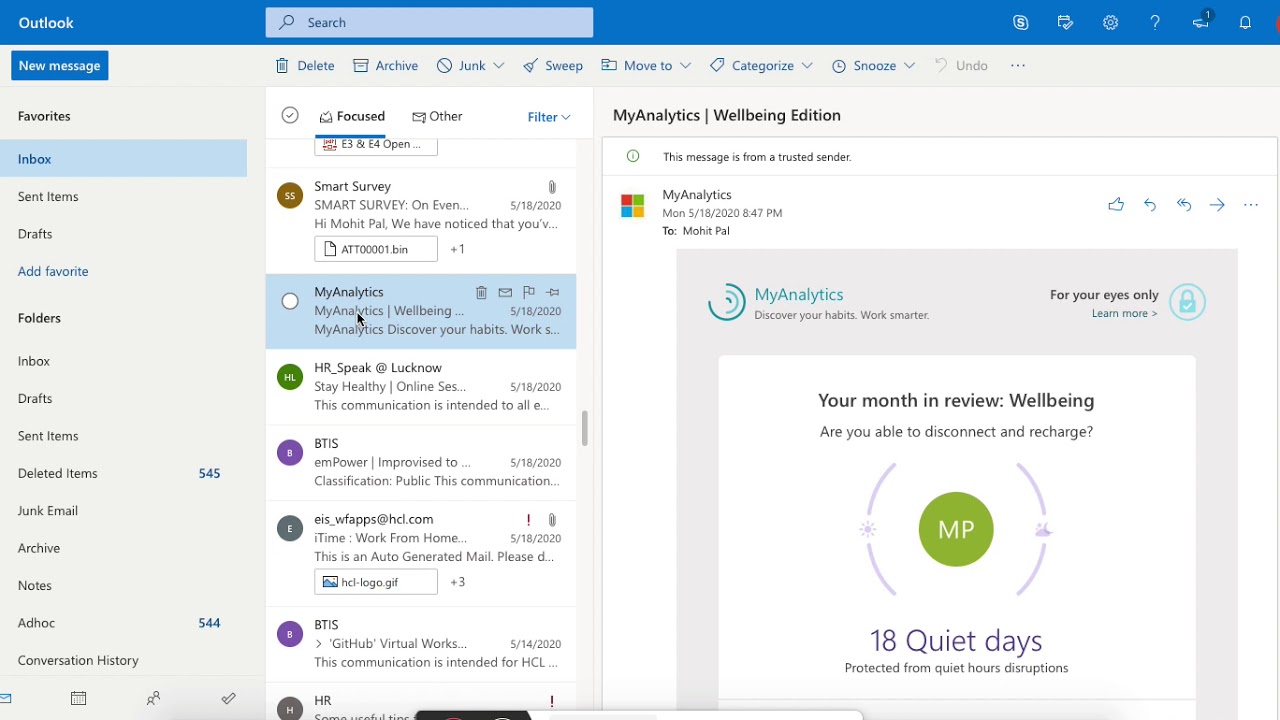Viewport: 1280px width, 720px height.
Task: Select the MyAnalytics message checkbox circle
Action: click(290, 301)
